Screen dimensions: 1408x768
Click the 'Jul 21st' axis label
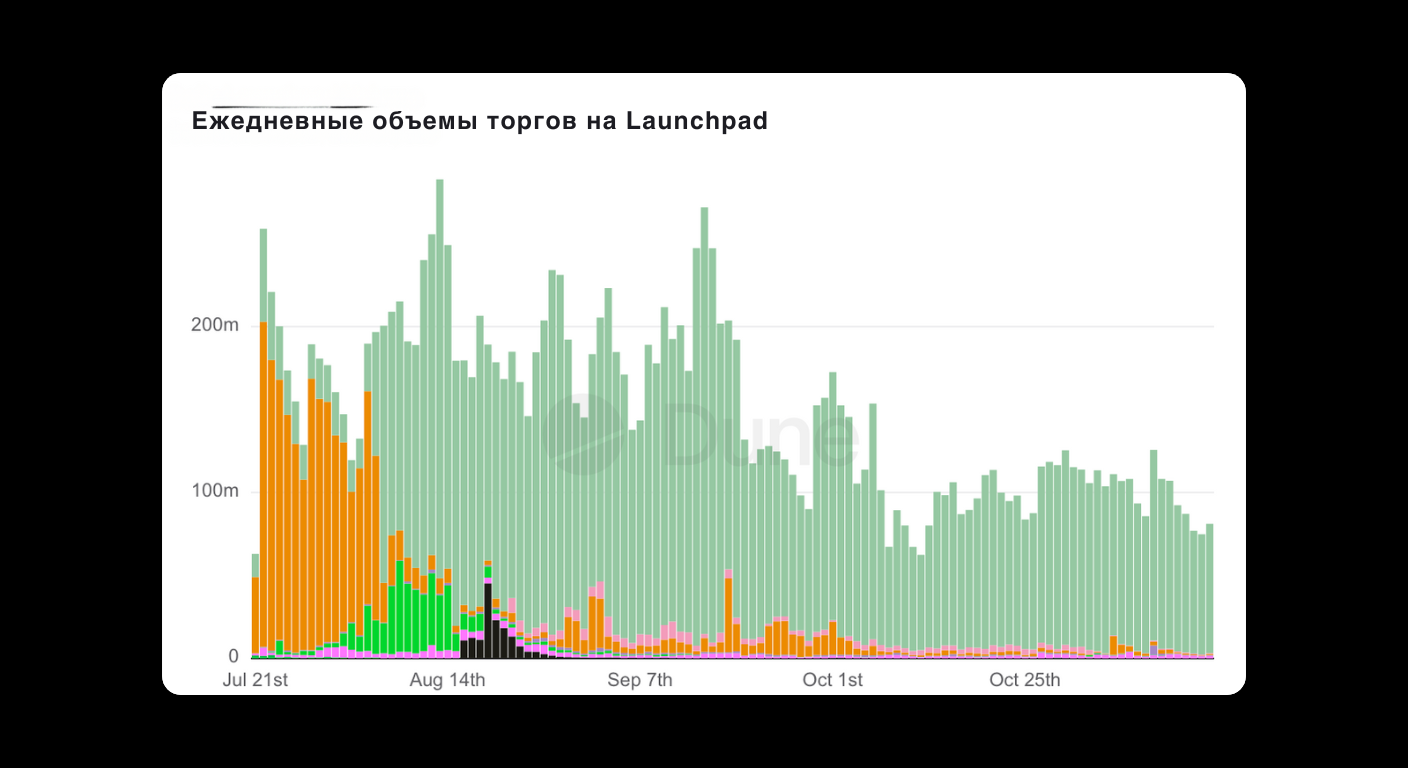pos(257,680)
